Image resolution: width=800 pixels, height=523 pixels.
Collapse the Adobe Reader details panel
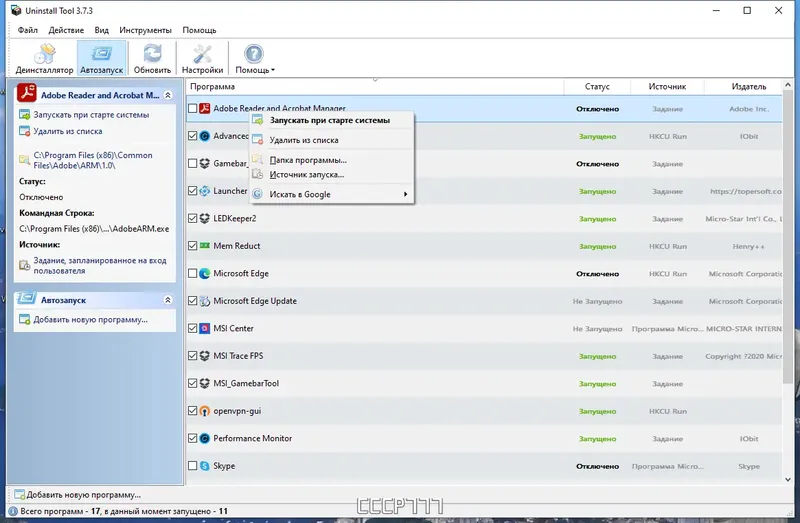(167, 95)
